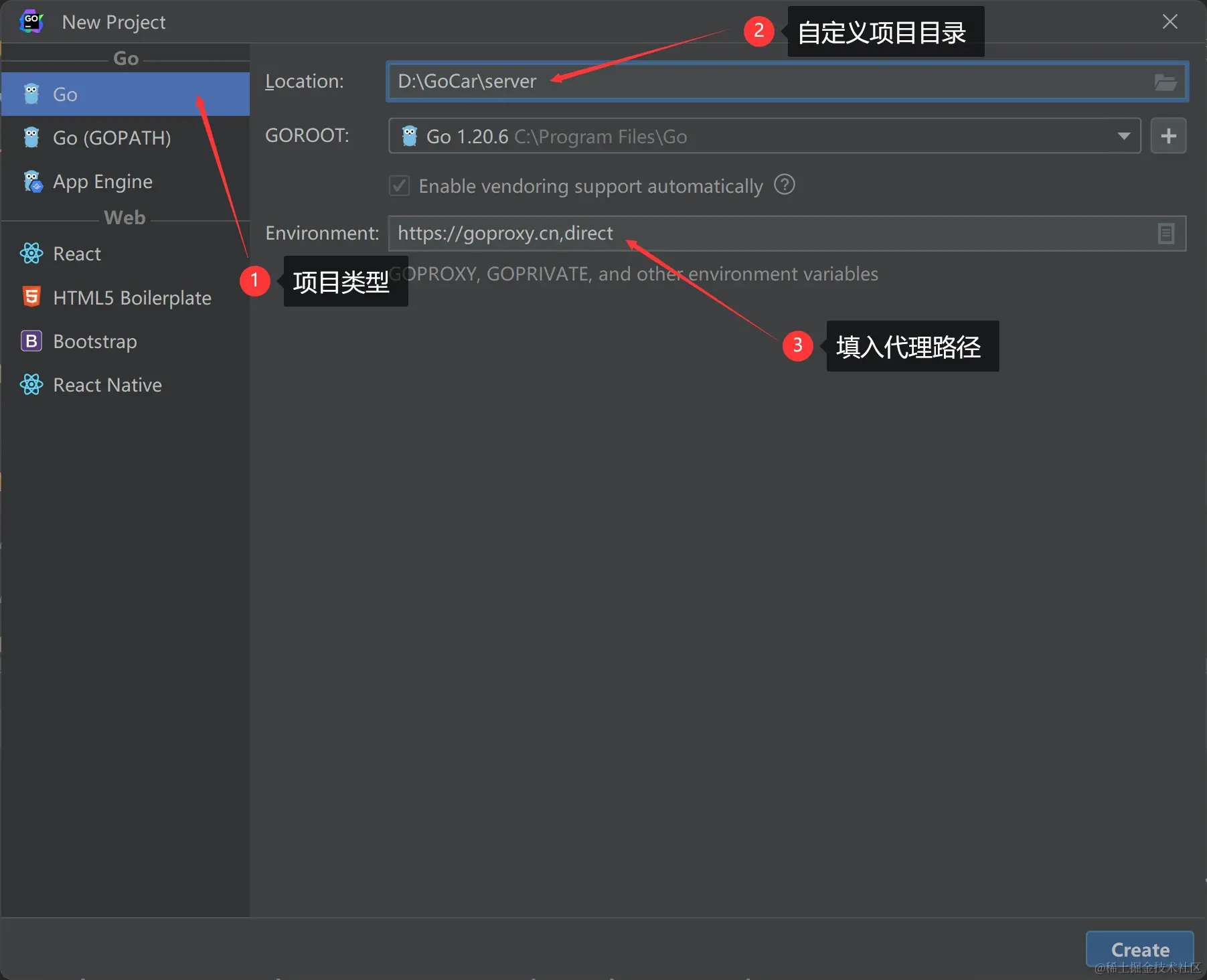Click the App Engine icon
The width and height of the screenshot is (1207, 980).
pyautogui.click(x=32, y=181)
